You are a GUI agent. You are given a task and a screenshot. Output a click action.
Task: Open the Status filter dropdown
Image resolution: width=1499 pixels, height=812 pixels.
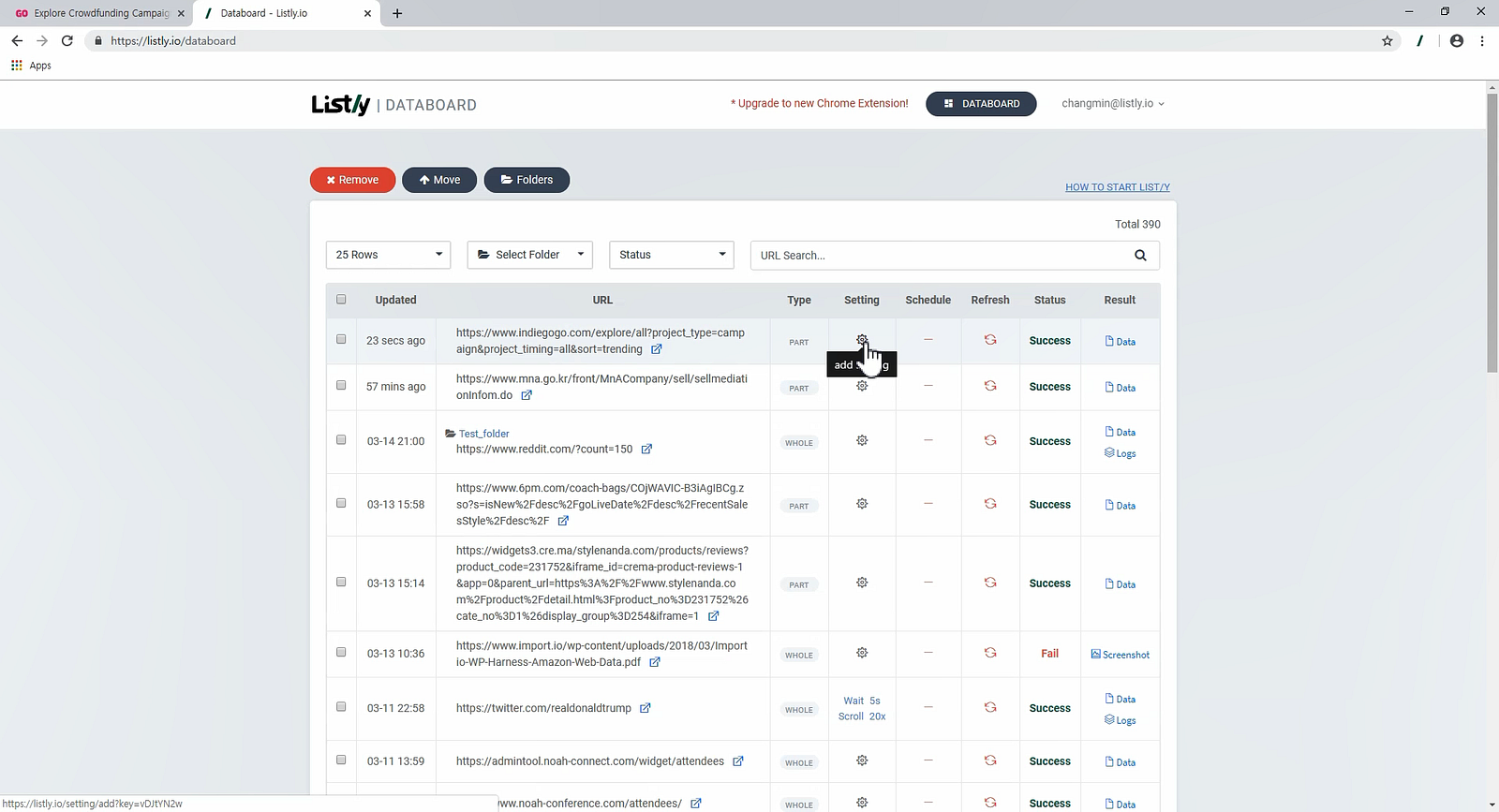(672, 255)
